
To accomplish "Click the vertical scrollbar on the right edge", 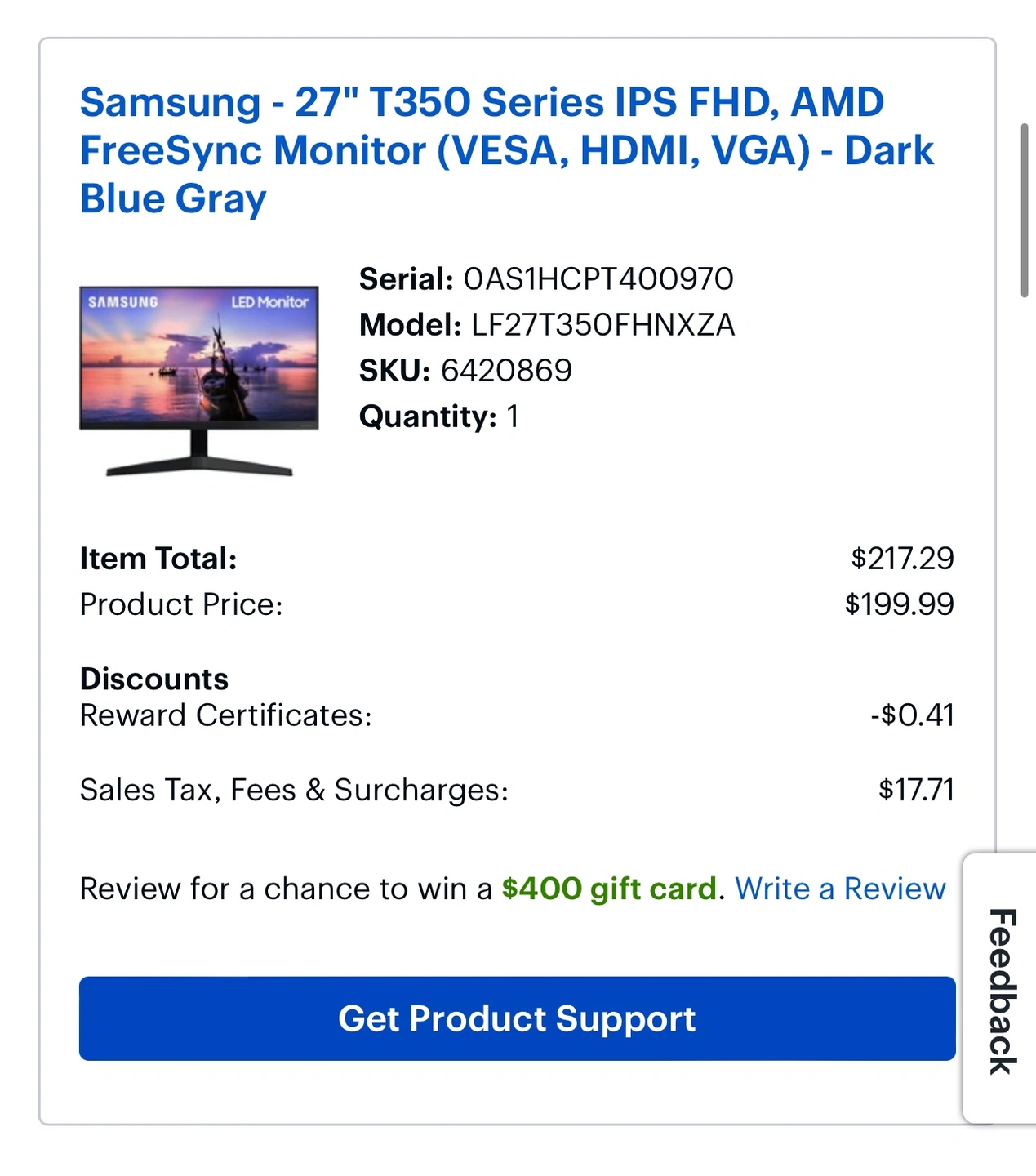I will (1024, 211).
